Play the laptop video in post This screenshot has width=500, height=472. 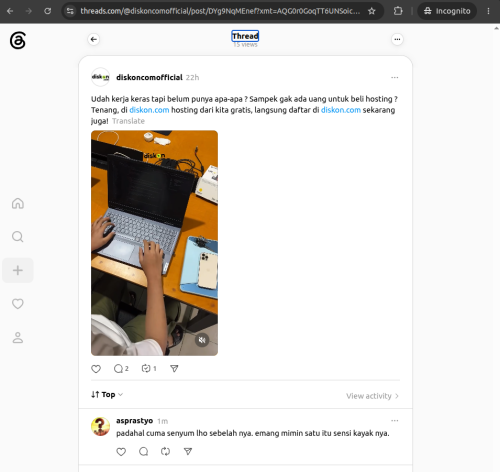pos(154,243)
